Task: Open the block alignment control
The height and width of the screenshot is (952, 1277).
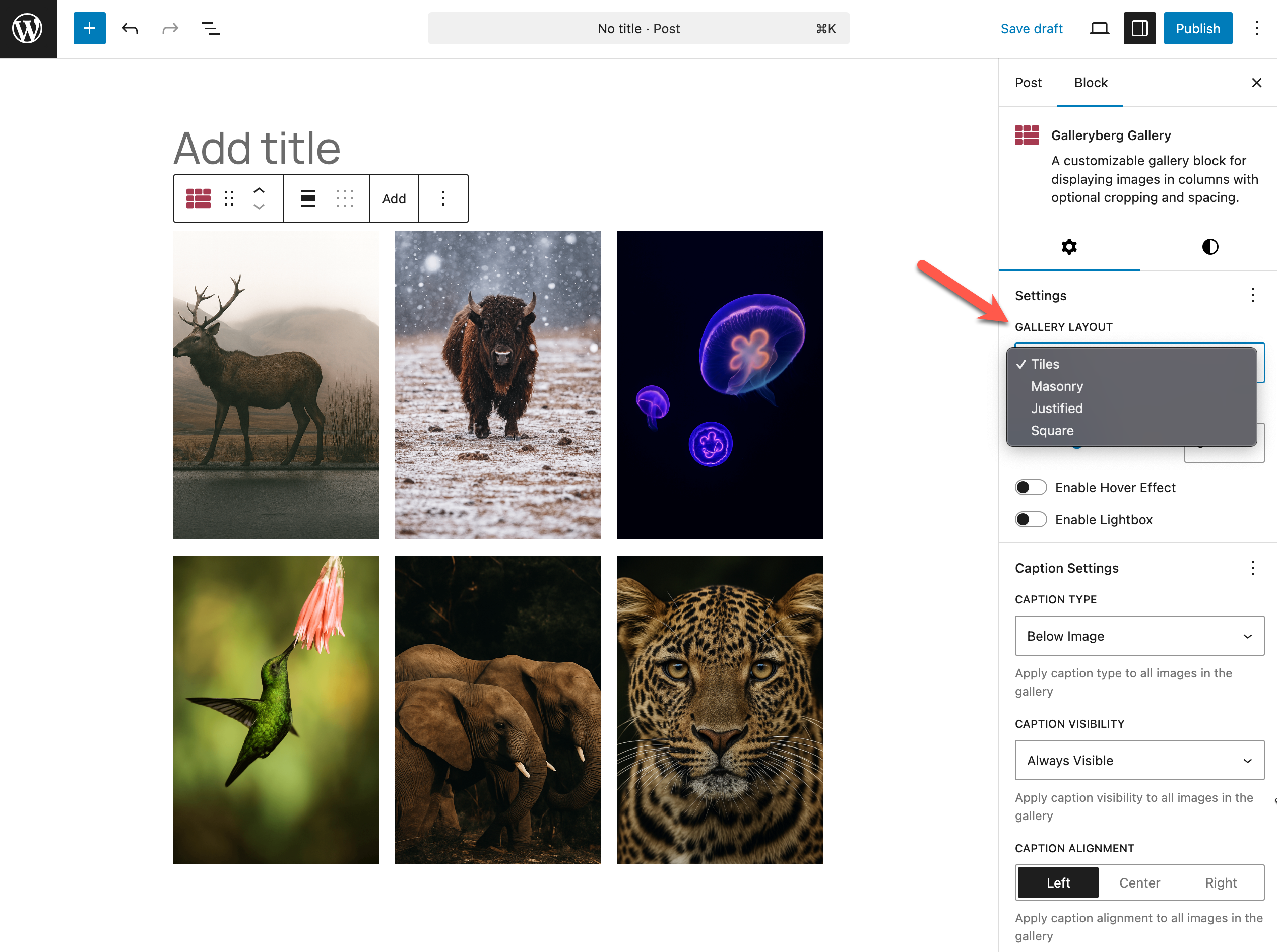Action: click(308, 198)
